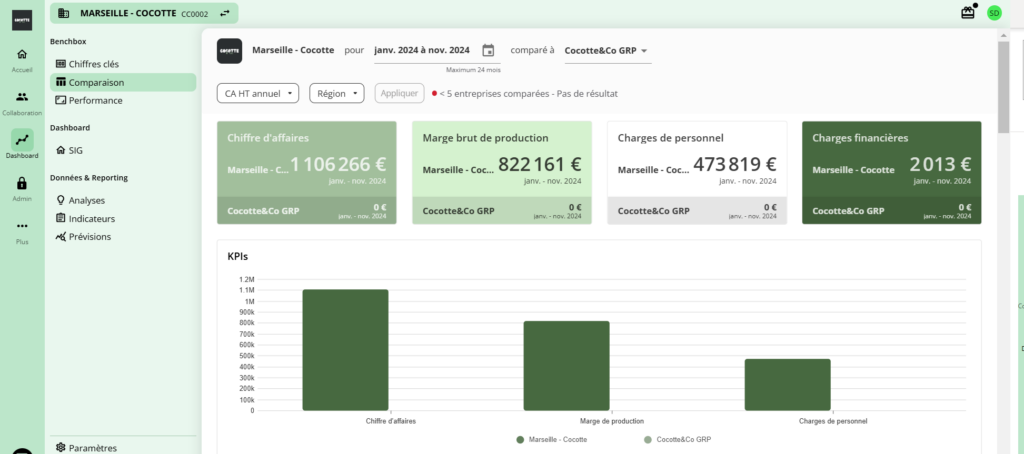Expand the CA HT annuel dropdown
Image resolution: width=1024 pixels, height=454 pixels.
pyautogui.click(x=258, y=93)
